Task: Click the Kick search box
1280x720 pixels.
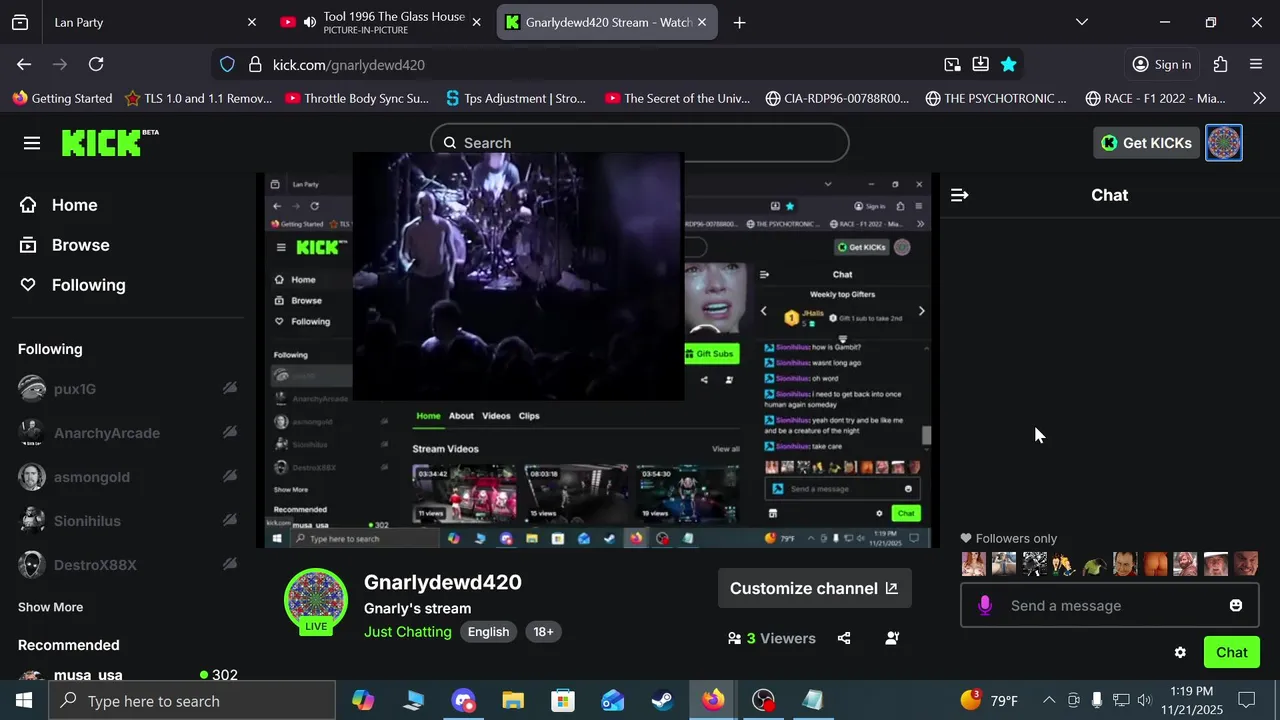Action: (x=640, y=143)
